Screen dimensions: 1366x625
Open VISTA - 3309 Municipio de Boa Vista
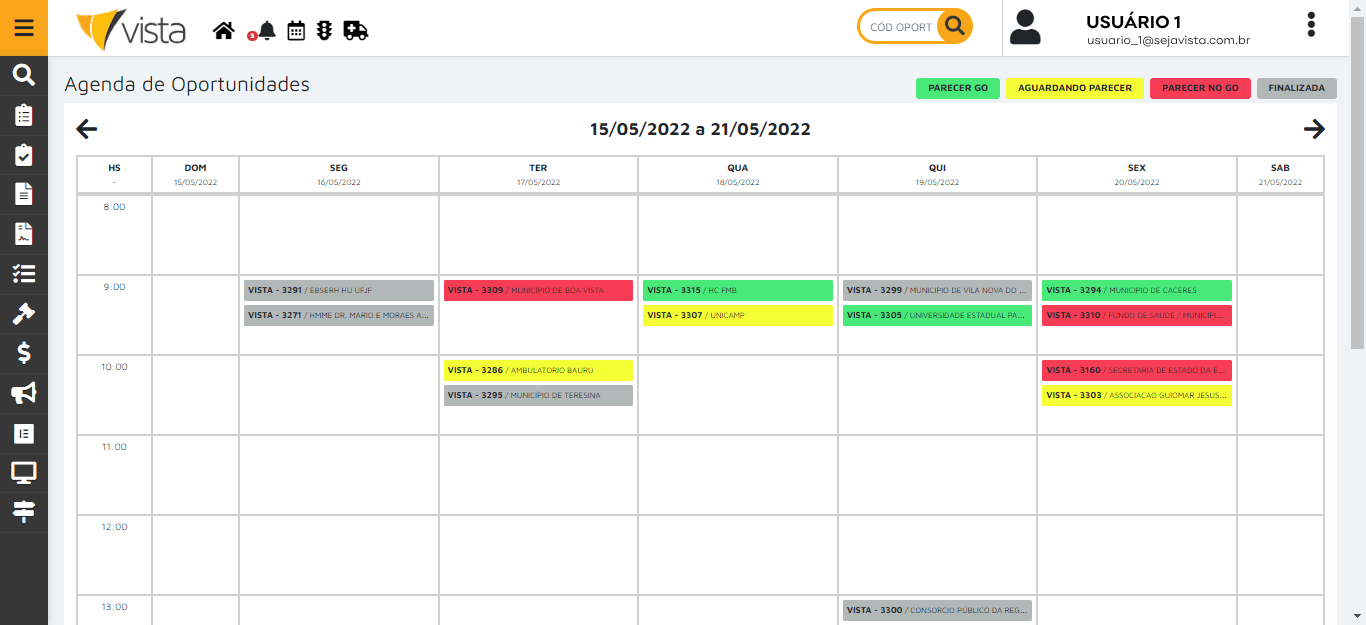[x=538, y=290]
